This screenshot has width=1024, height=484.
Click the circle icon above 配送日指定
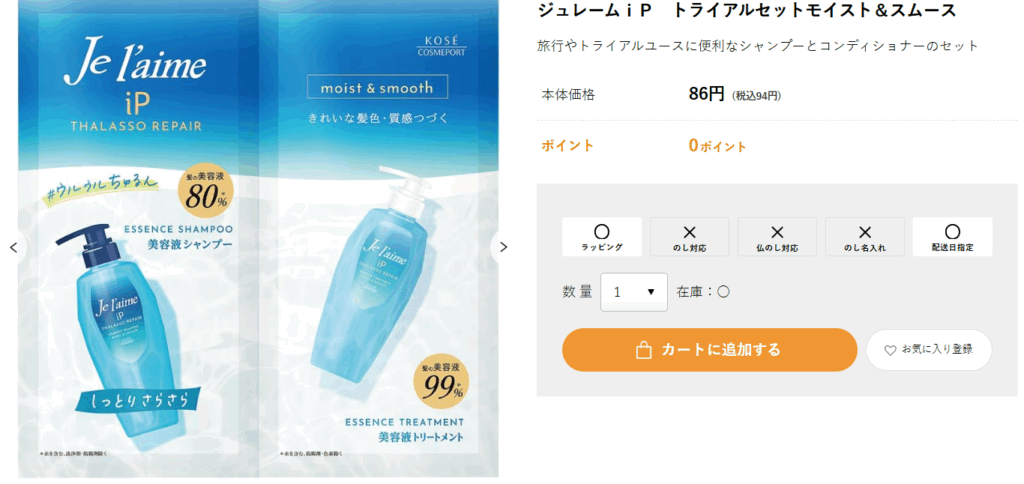(952, 232)
